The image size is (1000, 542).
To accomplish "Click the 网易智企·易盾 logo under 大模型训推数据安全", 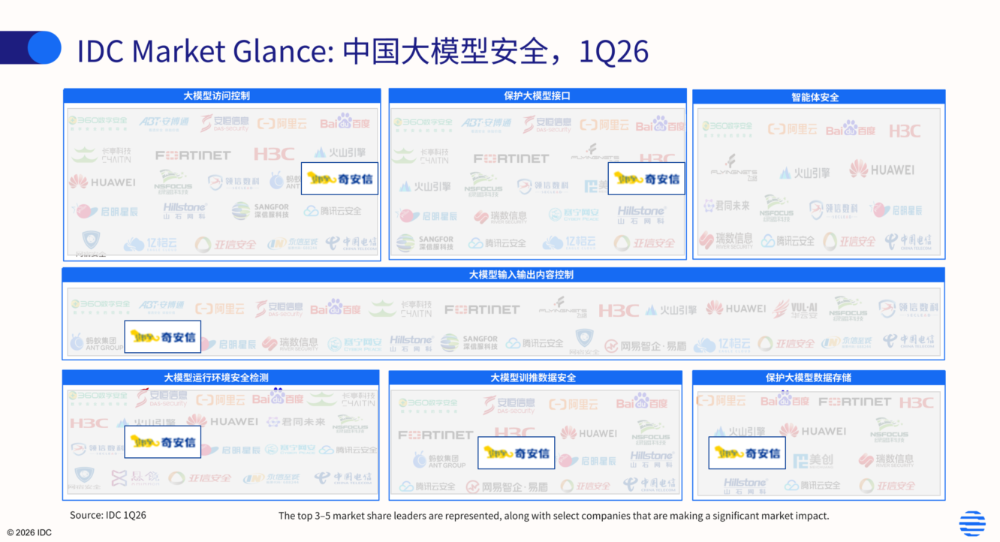I will click(x=506, y=487).
